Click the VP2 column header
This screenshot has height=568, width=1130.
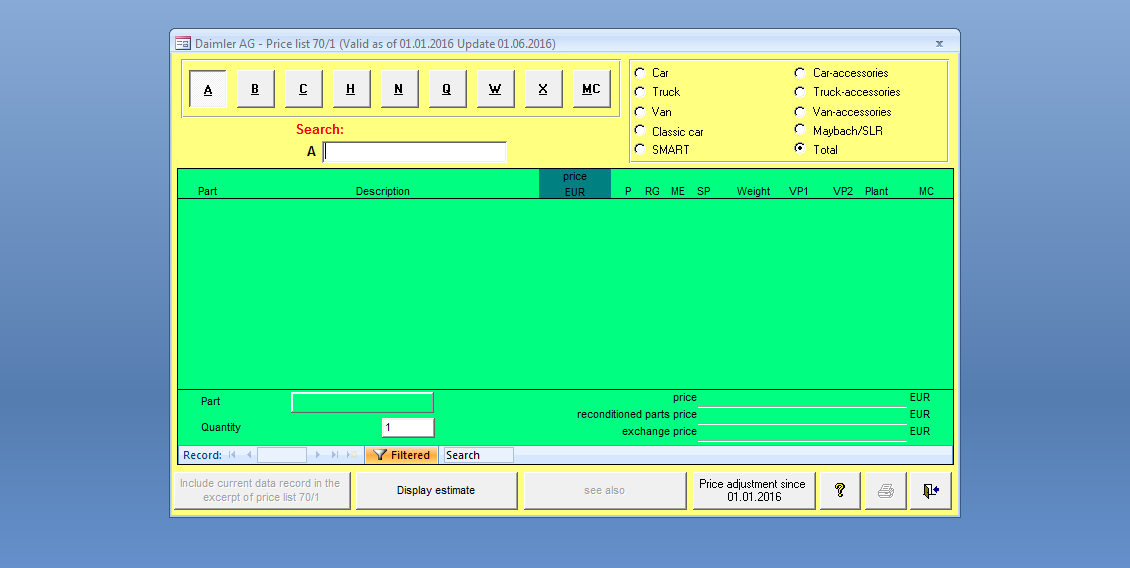842,191
